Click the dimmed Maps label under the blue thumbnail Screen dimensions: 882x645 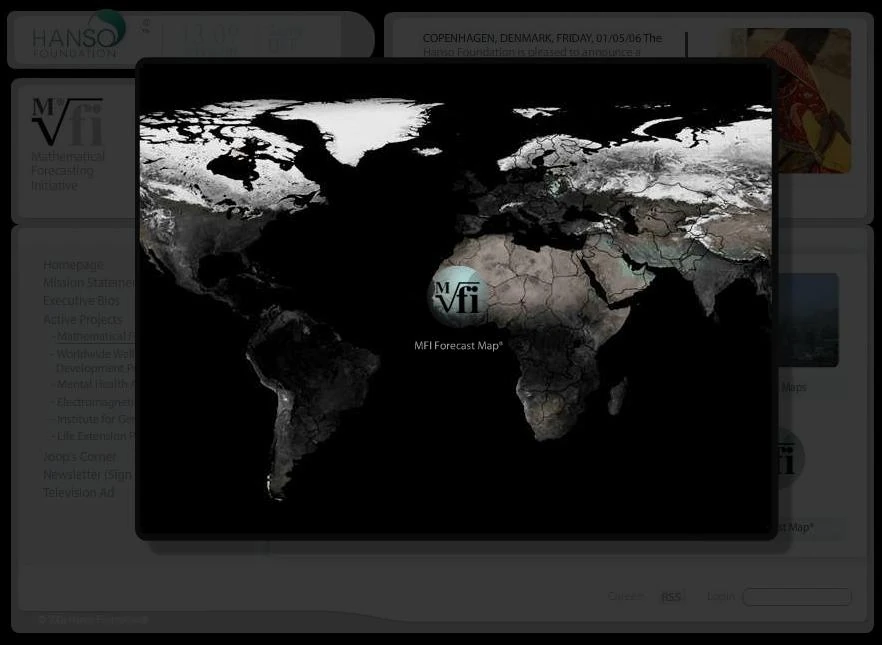pyautogui.click(x=794, y=387)
